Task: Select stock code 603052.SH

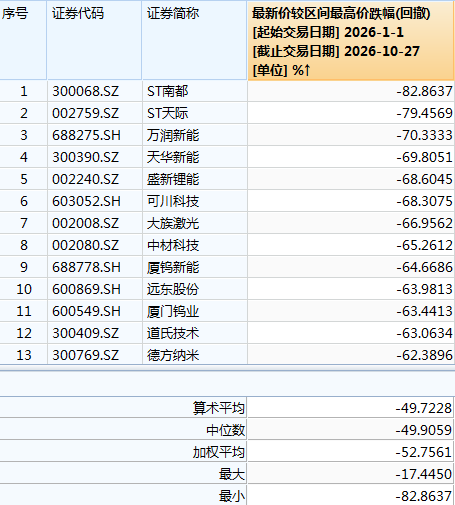Action: pyautogui.click(x=86, y=201)
